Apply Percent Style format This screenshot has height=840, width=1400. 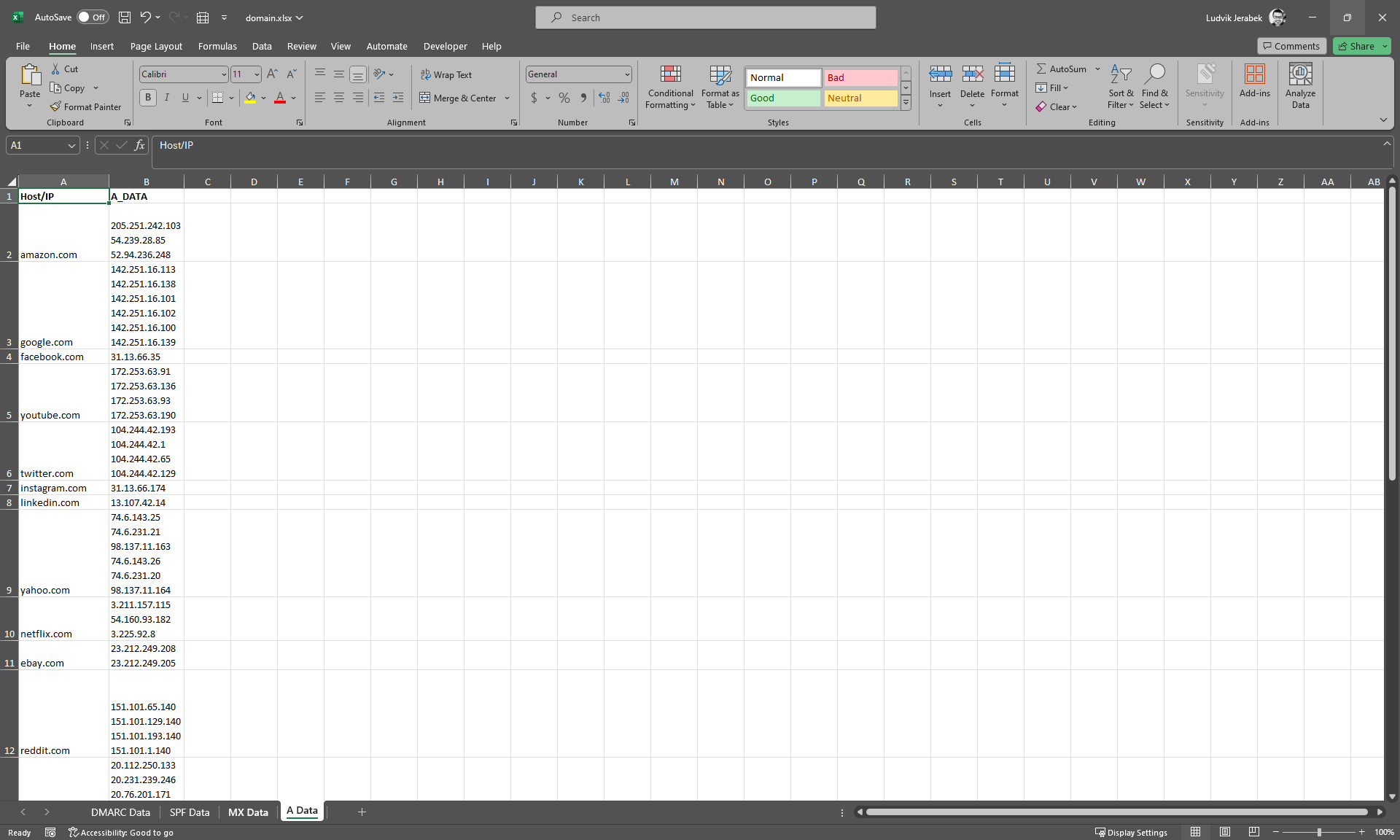point(564,98)
